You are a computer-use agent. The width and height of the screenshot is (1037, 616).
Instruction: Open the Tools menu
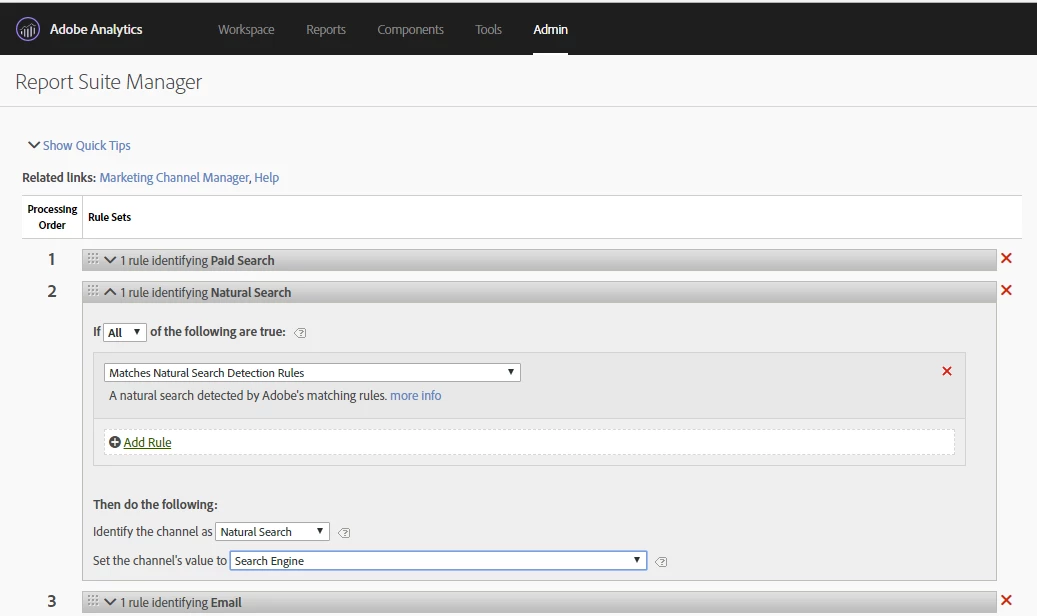[489, 29]
